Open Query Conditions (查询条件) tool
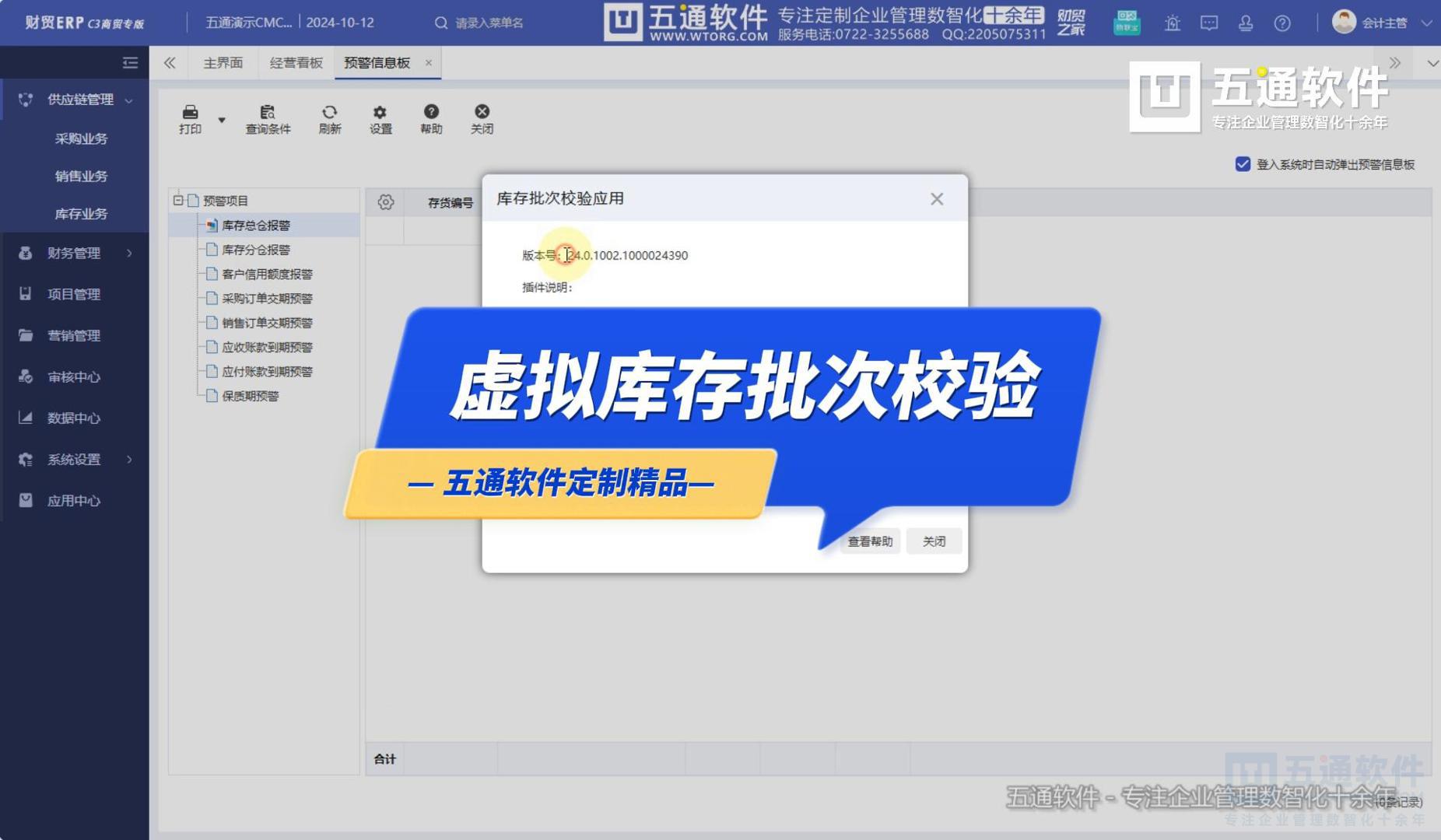 (x=268, y=119)
